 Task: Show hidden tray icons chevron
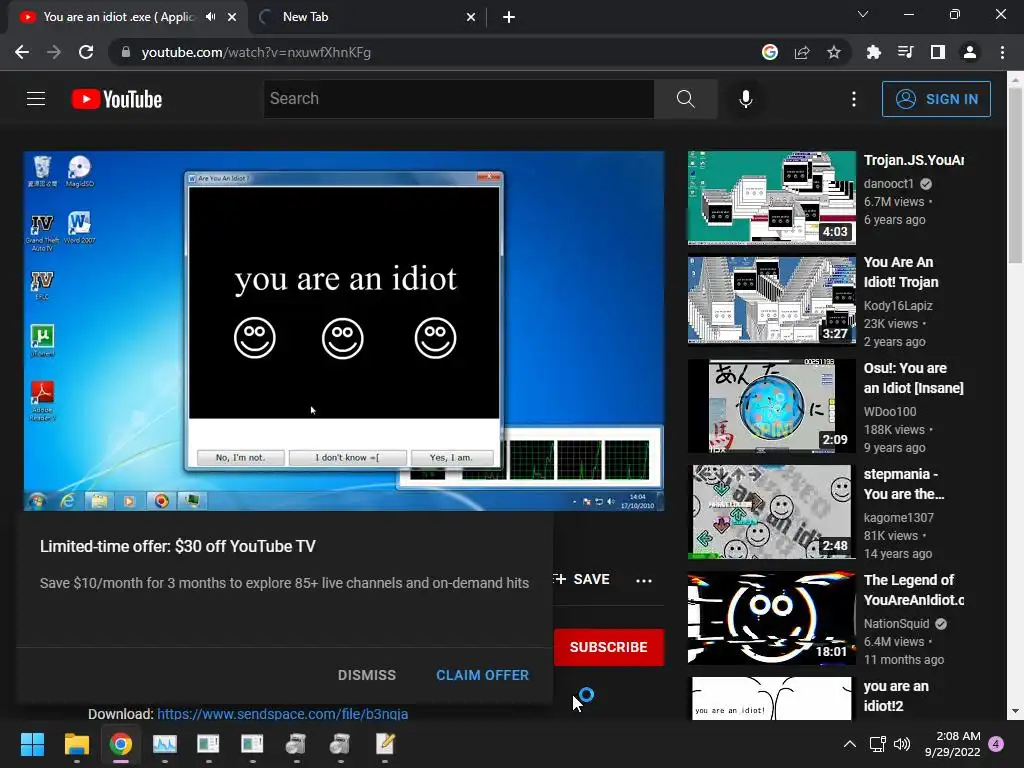pos(849,744)
